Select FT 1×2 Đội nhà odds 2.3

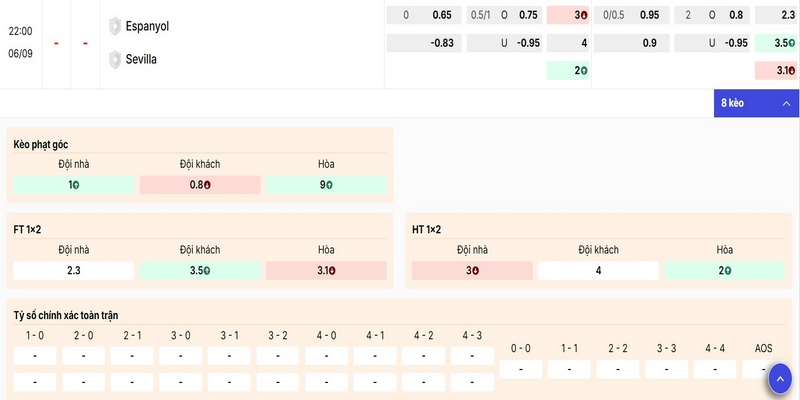(74, 270)
